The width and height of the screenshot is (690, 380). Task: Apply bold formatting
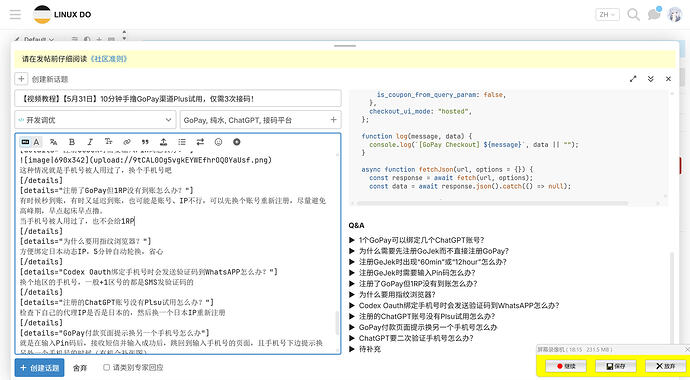point(72,142)
